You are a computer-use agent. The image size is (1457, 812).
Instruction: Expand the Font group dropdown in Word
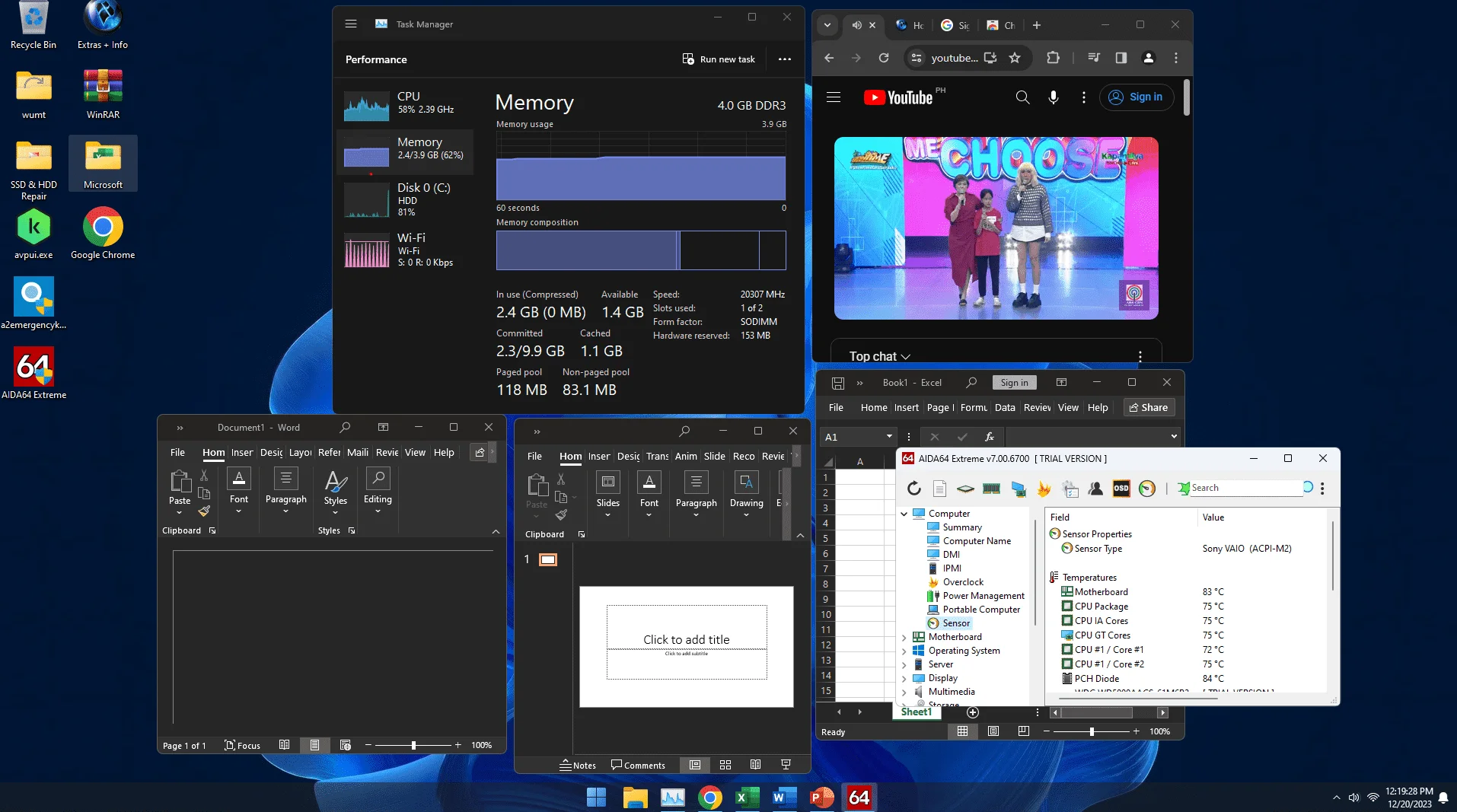pos(239,511)
